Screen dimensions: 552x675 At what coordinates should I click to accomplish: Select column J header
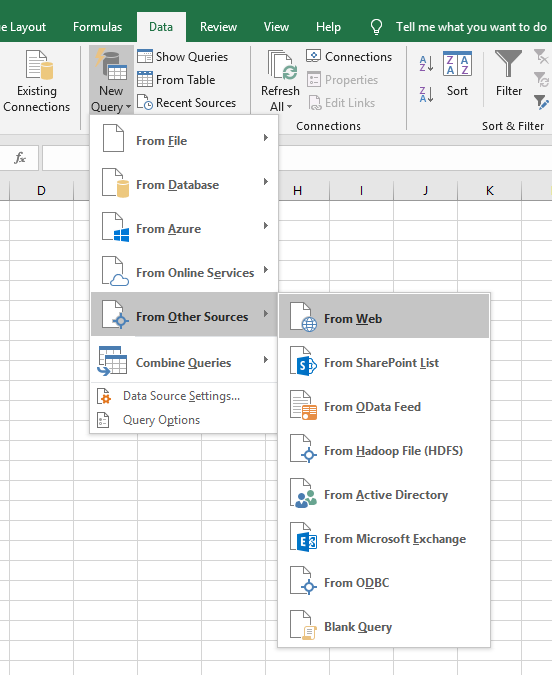point(425,190)
